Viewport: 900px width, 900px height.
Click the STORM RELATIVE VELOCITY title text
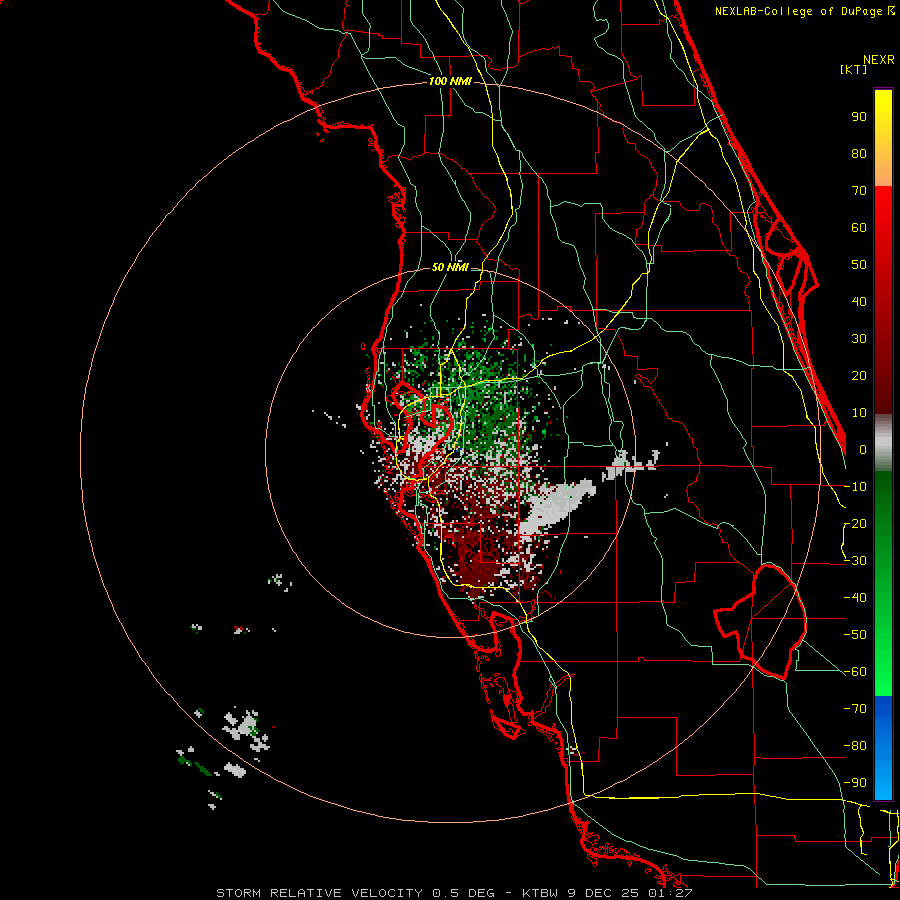pyautogui.click(x=321, y=893)
